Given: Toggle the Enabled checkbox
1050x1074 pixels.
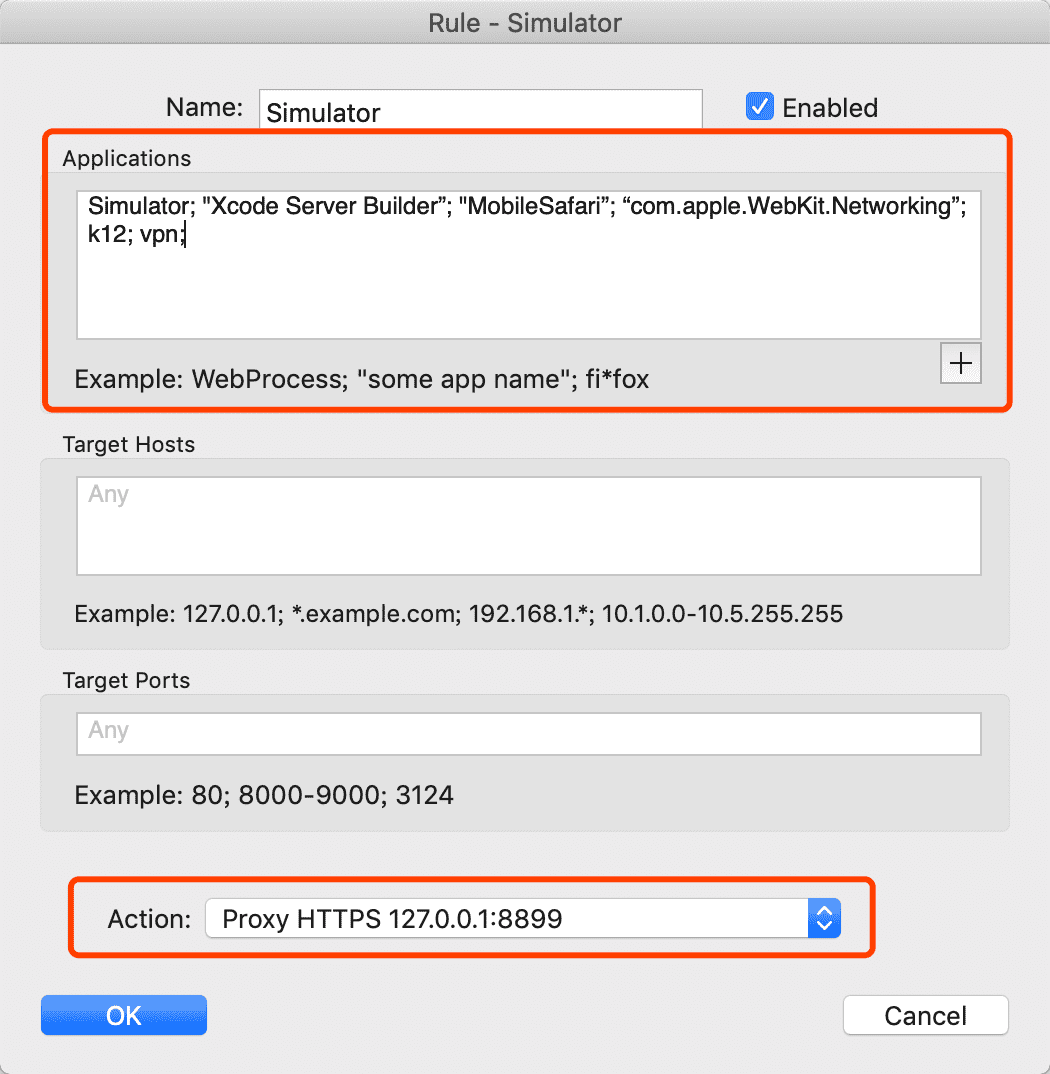Looking at the screenshot, I should [x=760, y=107].
